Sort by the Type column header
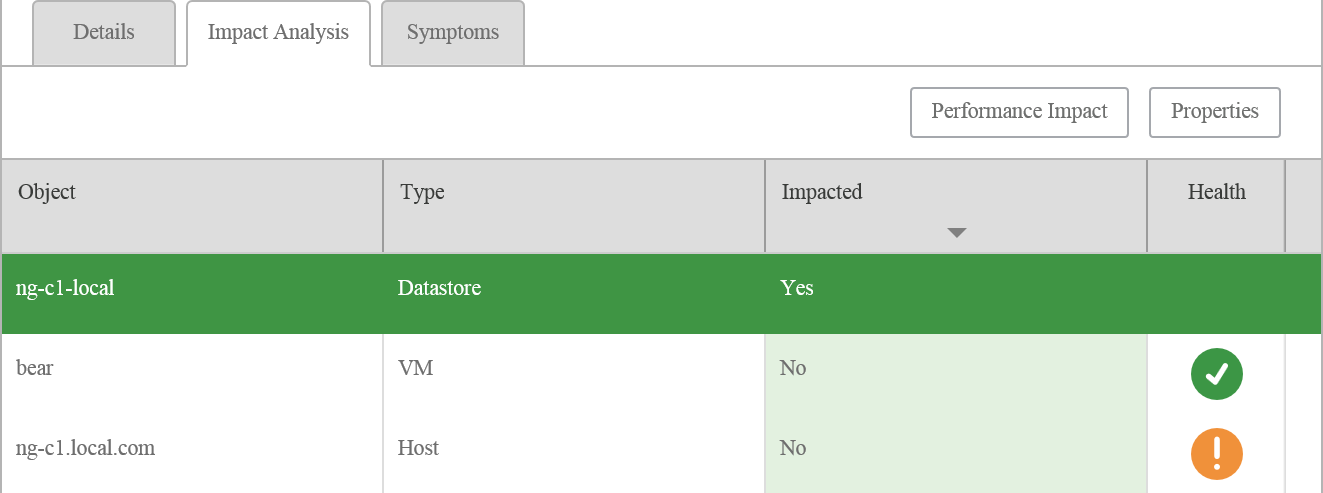The width and height of the screenshot is (1323, 493). pos(574,206)
